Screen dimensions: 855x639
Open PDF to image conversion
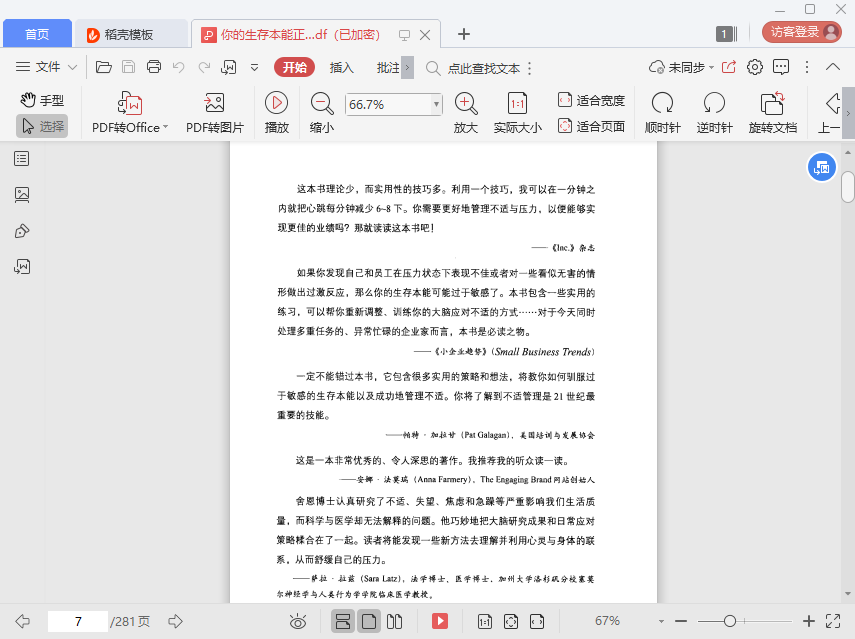pyautogui.click(x=214, y=113)
